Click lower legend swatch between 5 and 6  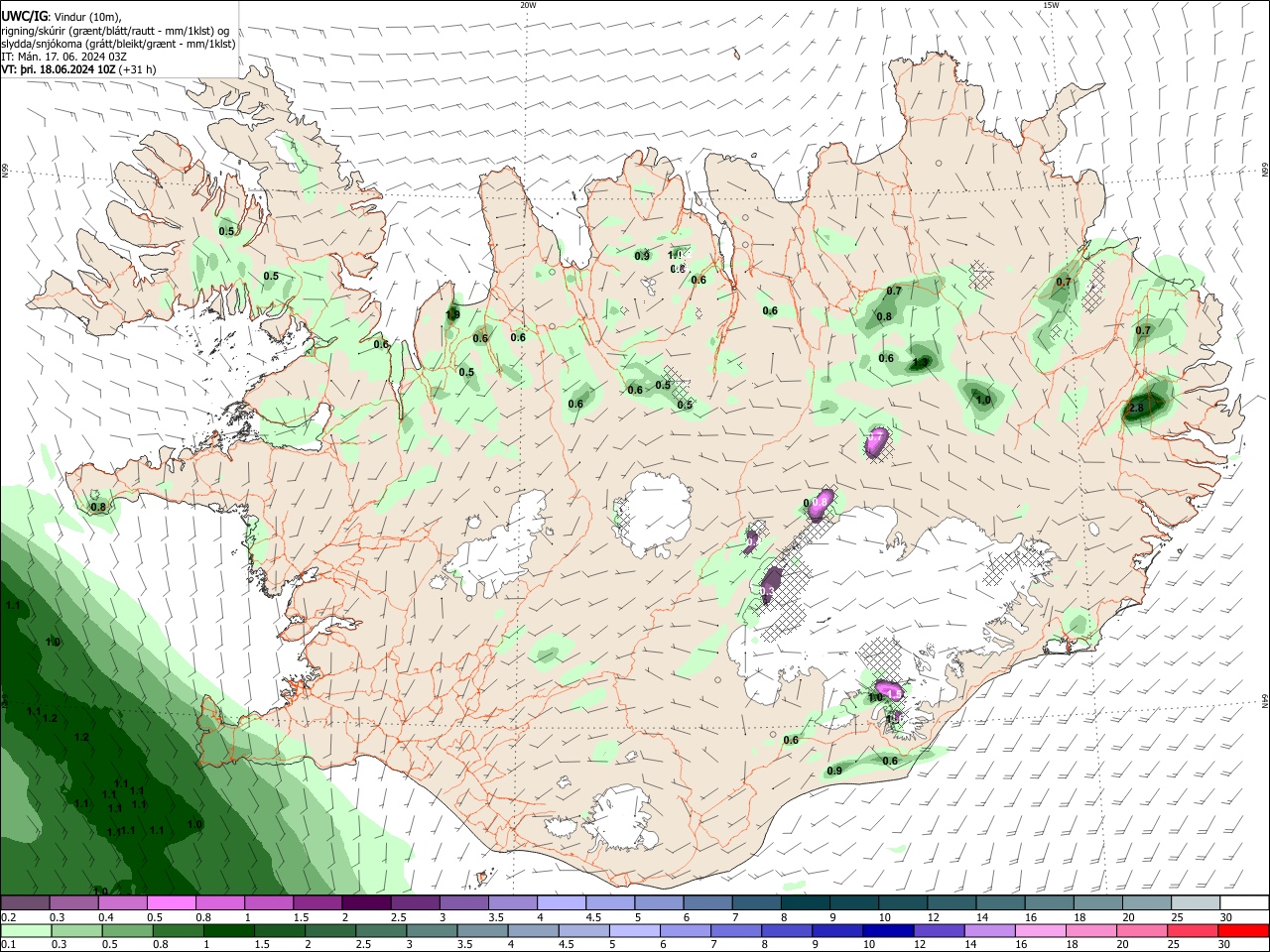635,931
